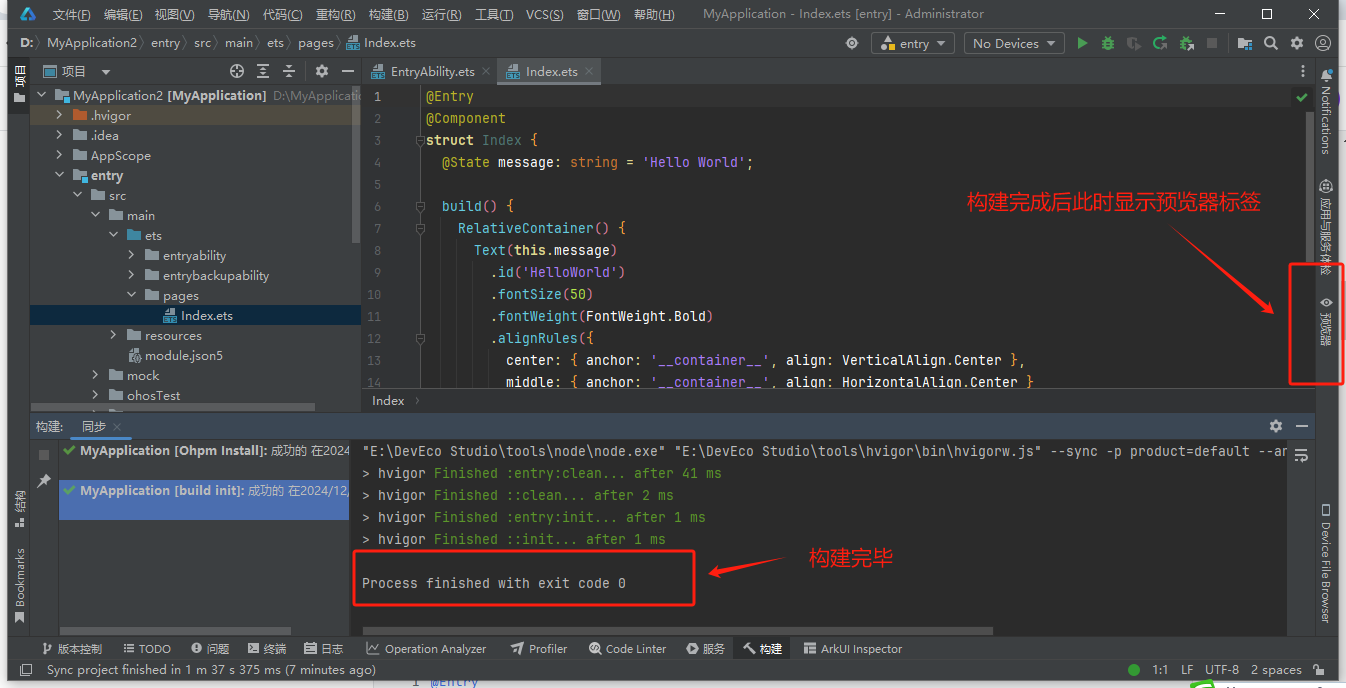The width and height of the screenshot is (1346, 688).
Task: Open the search everywhere magnifier icon
Action: point(1271,43)
